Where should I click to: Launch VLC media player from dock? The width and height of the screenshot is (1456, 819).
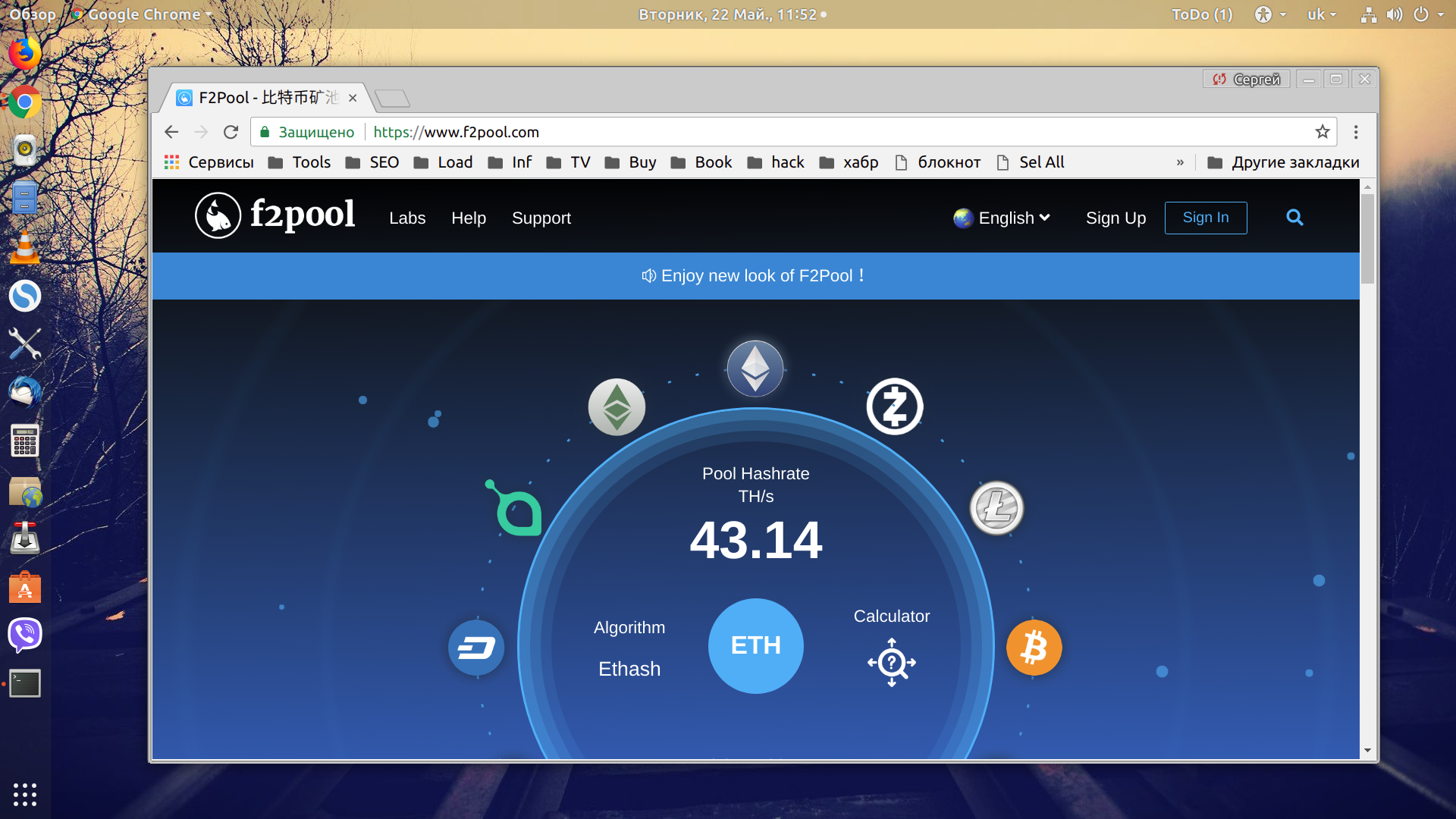[25, 247]
